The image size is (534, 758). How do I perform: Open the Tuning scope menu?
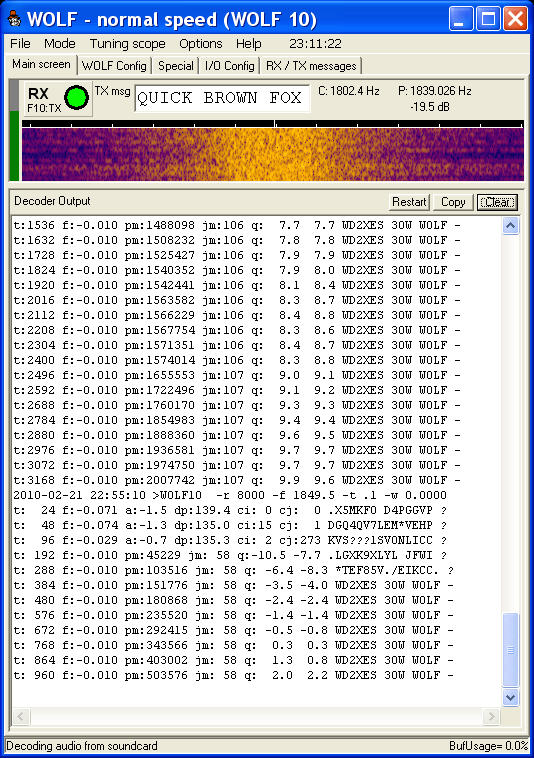(128, 44)
